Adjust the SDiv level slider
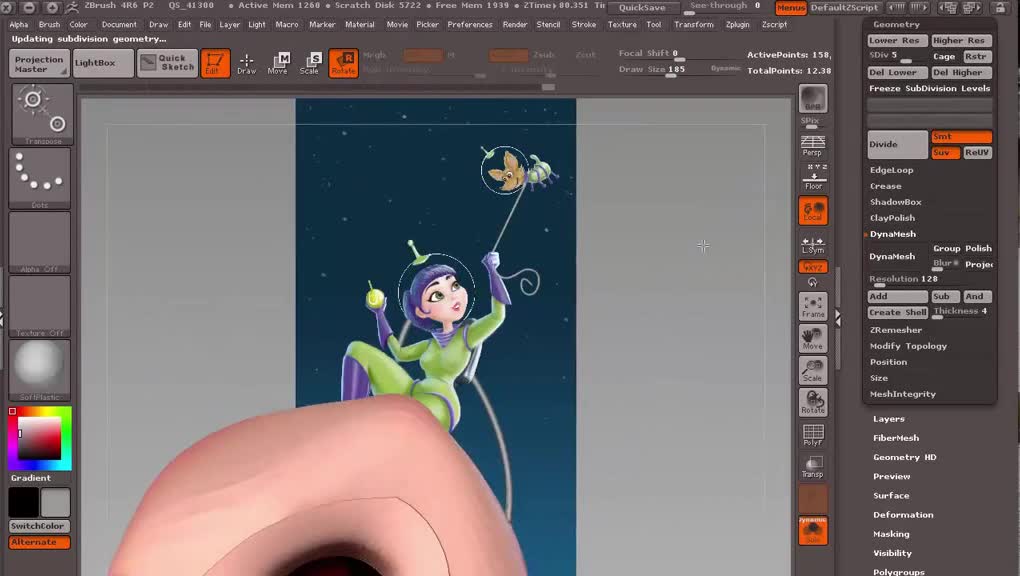 [897, 57]
